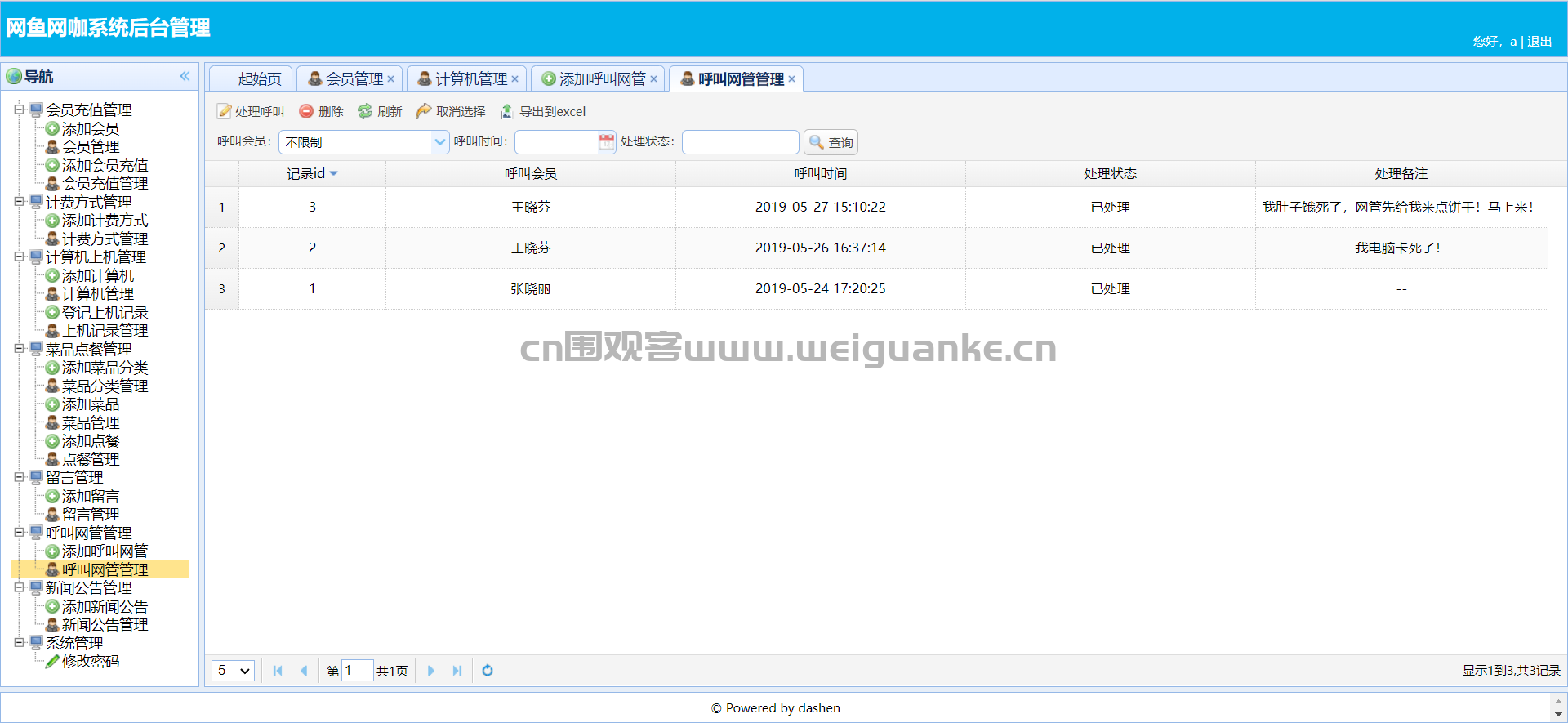Screen dimensions: 1568x723
Task: Click the 退出 logout link
Action: click(1539, 41)
